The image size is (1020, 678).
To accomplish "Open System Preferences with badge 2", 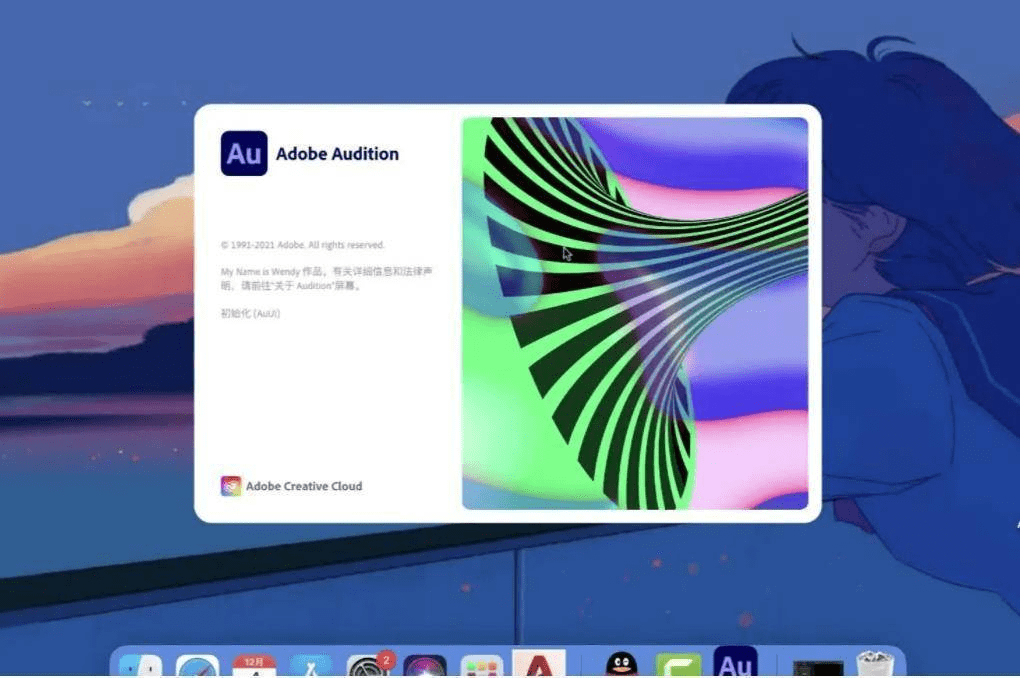I will (x=369, y=665).
